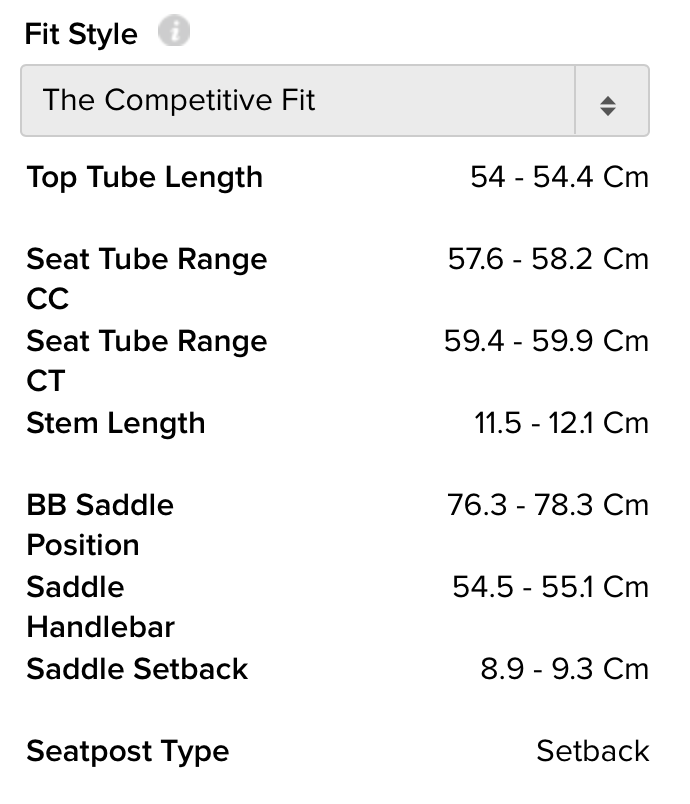The width and height of the screenshot is (690, 804).
Task: Click the 54 - 54.4 Cm value
Action: click(560, 177)
